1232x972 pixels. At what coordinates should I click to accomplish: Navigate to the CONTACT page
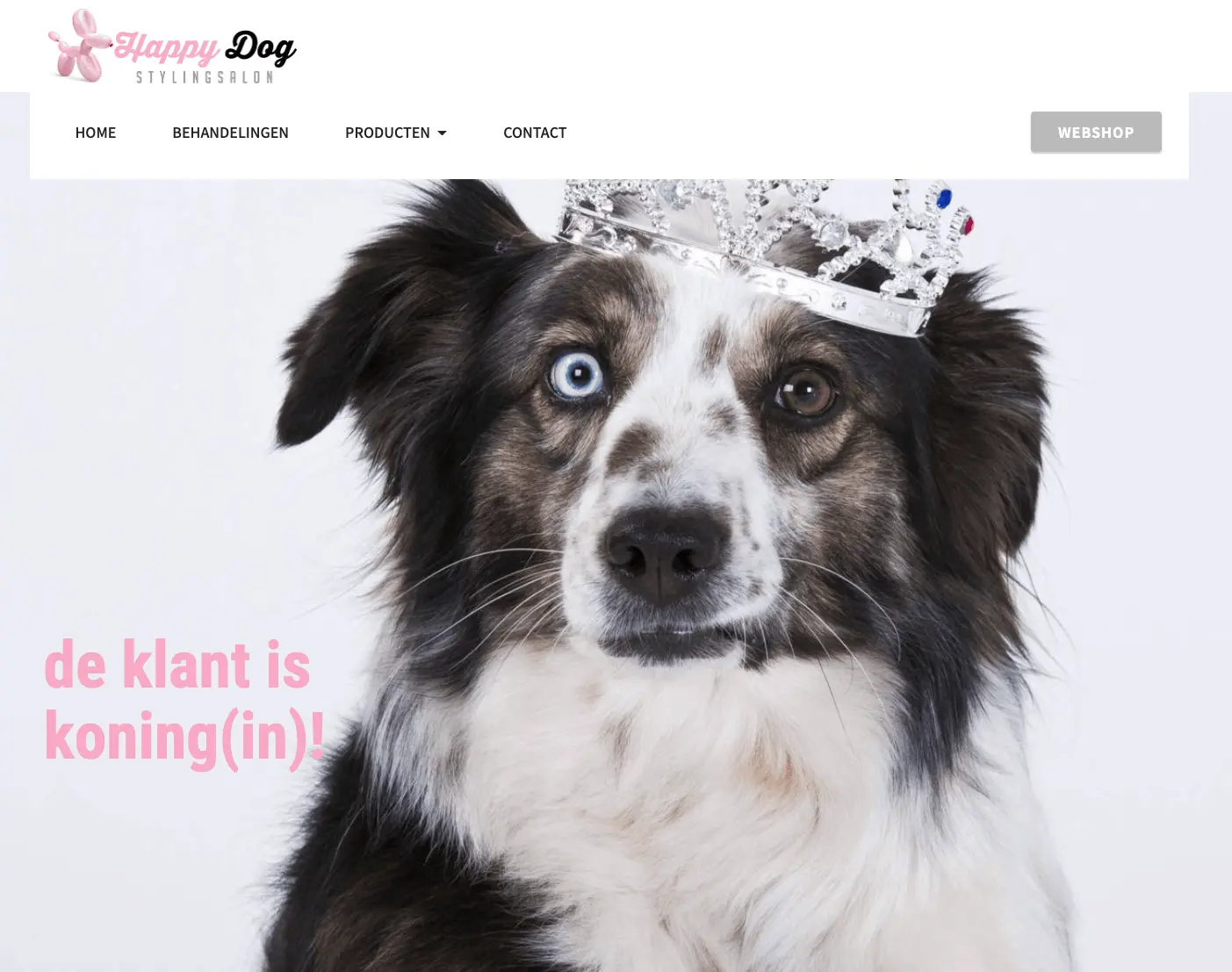point(535,133)
